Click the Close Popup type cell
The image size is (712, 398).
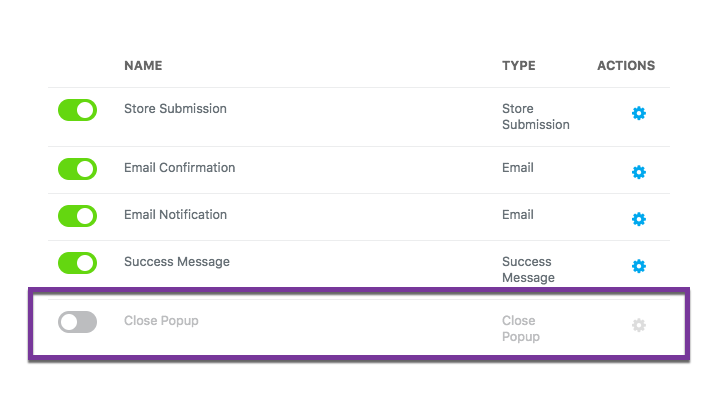pos(521,328)
